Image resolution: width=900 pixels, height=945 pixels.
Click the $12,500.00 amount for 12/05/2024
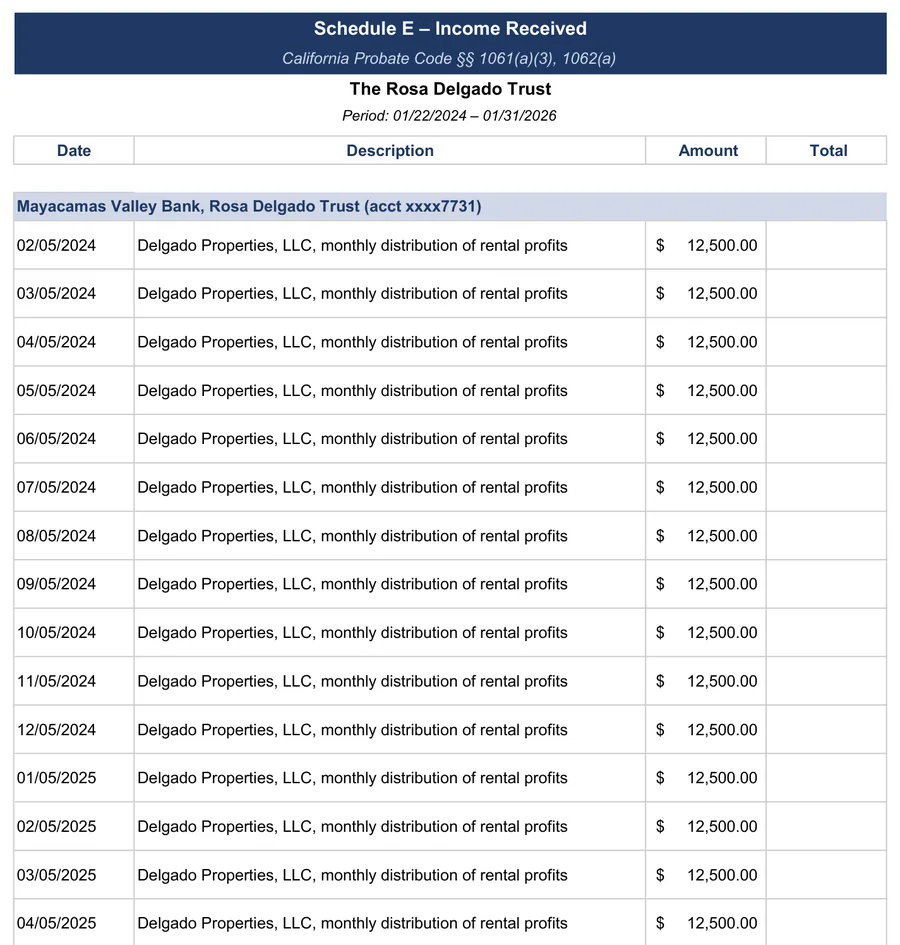click(706, 730)
